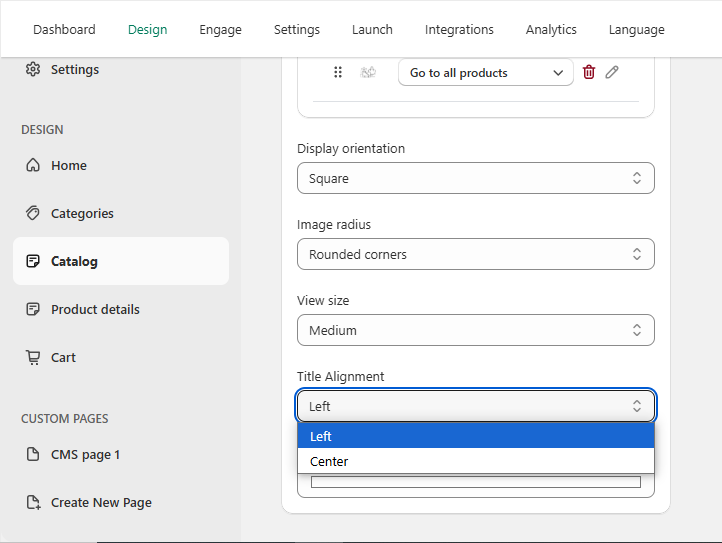Edit the item using pencil icon

click(611, 72)
